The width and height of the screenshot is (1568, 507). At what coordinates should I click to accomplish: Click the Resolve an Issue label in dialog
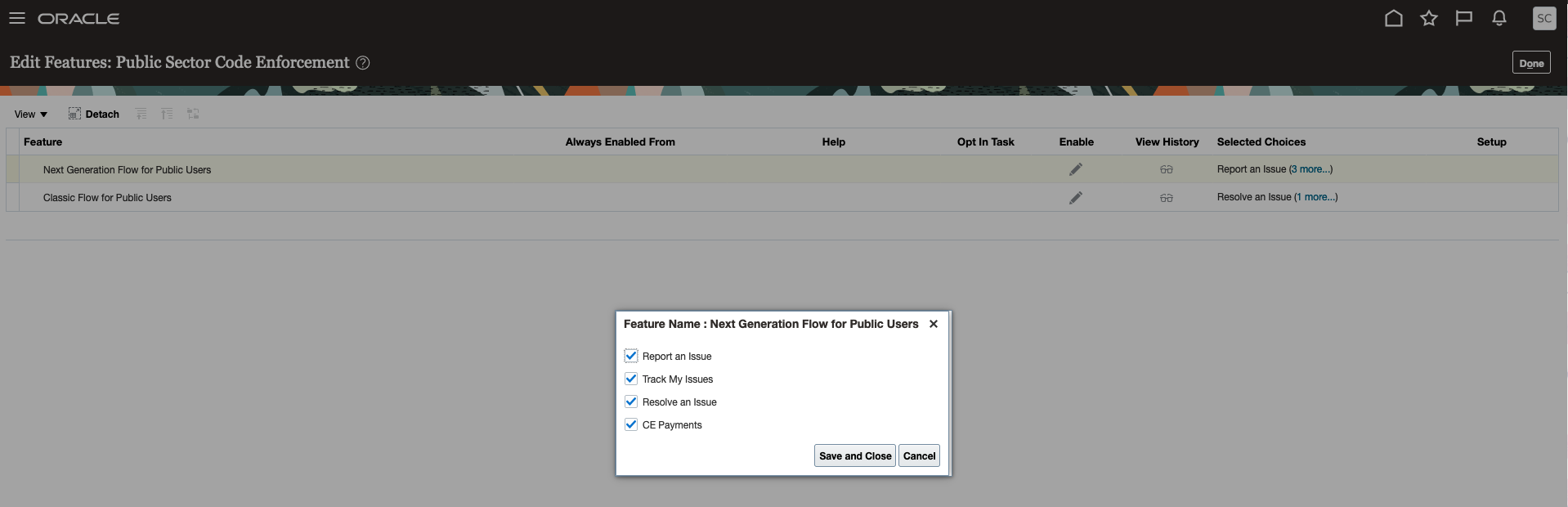click(679, 402)
